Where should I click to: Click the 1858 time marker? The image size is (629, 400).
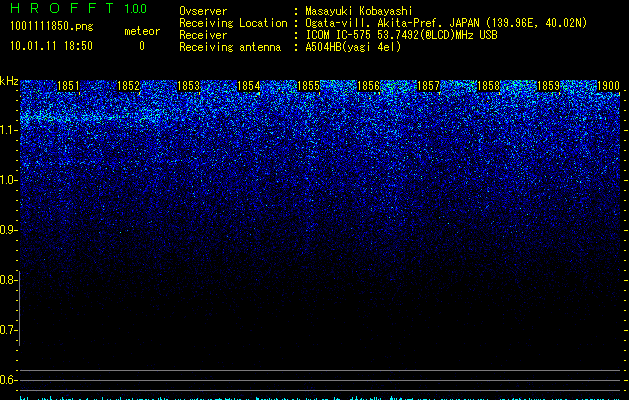[489, 86]
